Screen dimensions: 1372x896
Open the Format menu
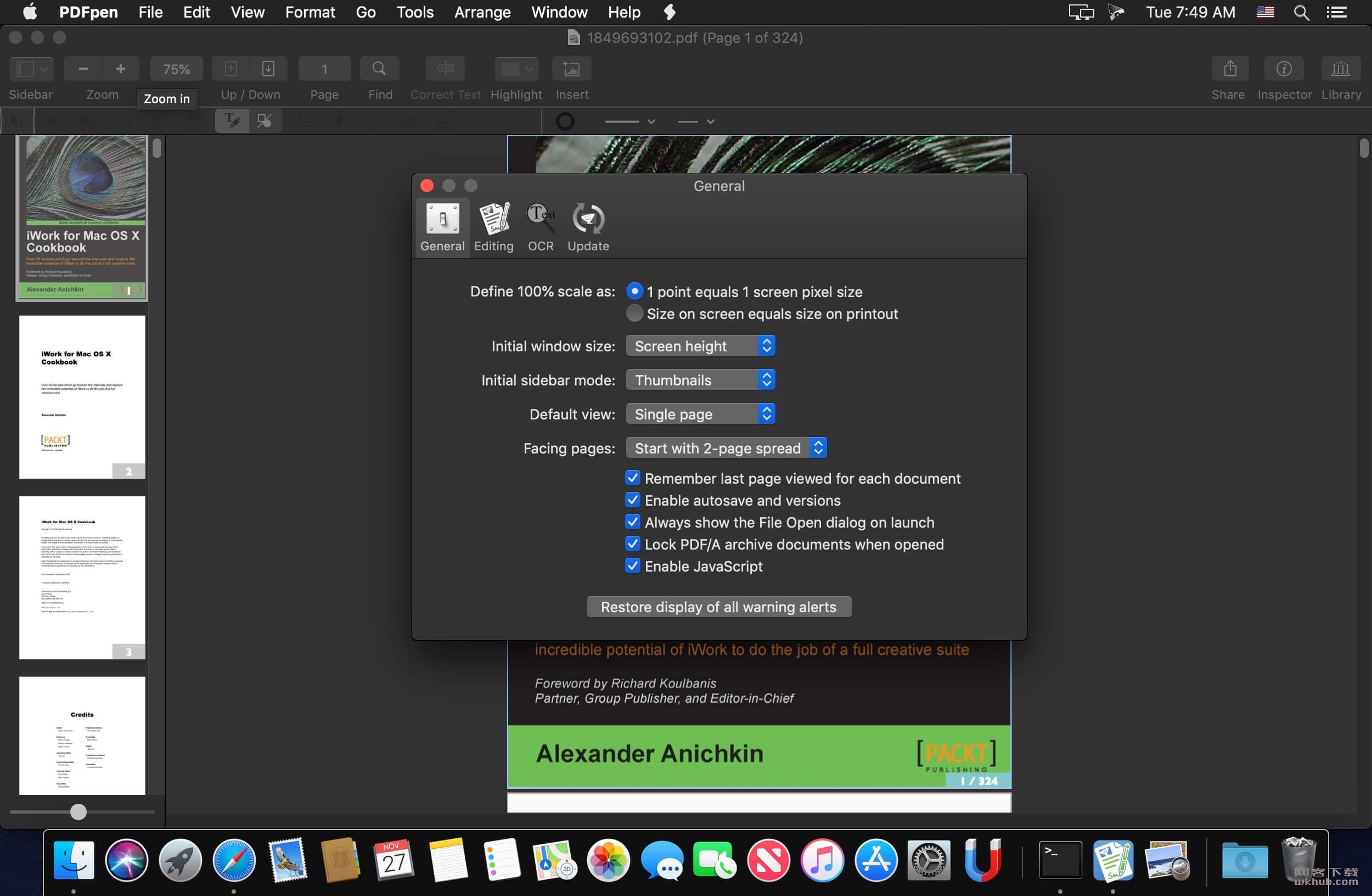click(310, 12)
